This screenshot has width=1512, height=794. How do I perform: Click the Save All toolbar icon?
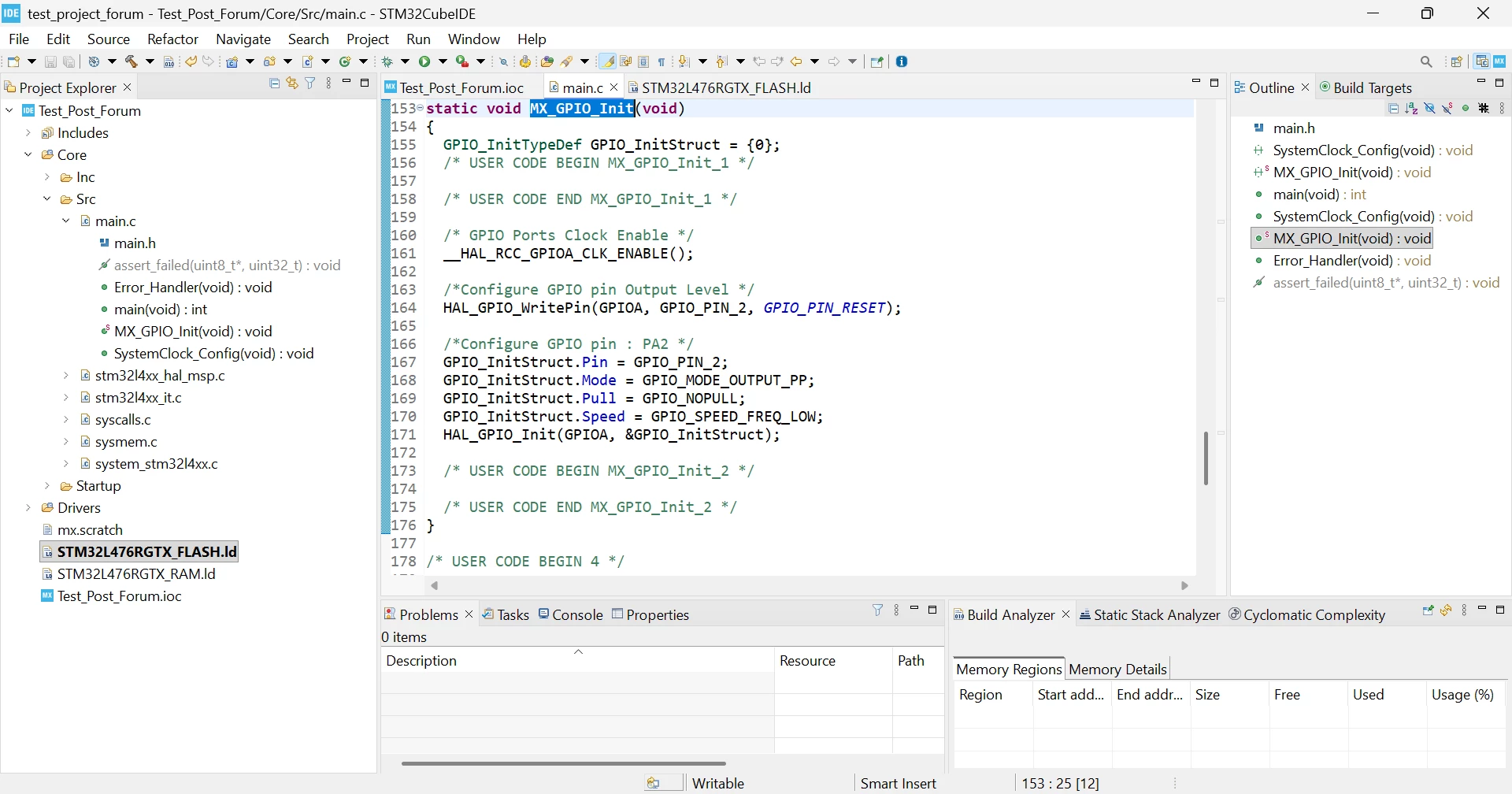69,61
